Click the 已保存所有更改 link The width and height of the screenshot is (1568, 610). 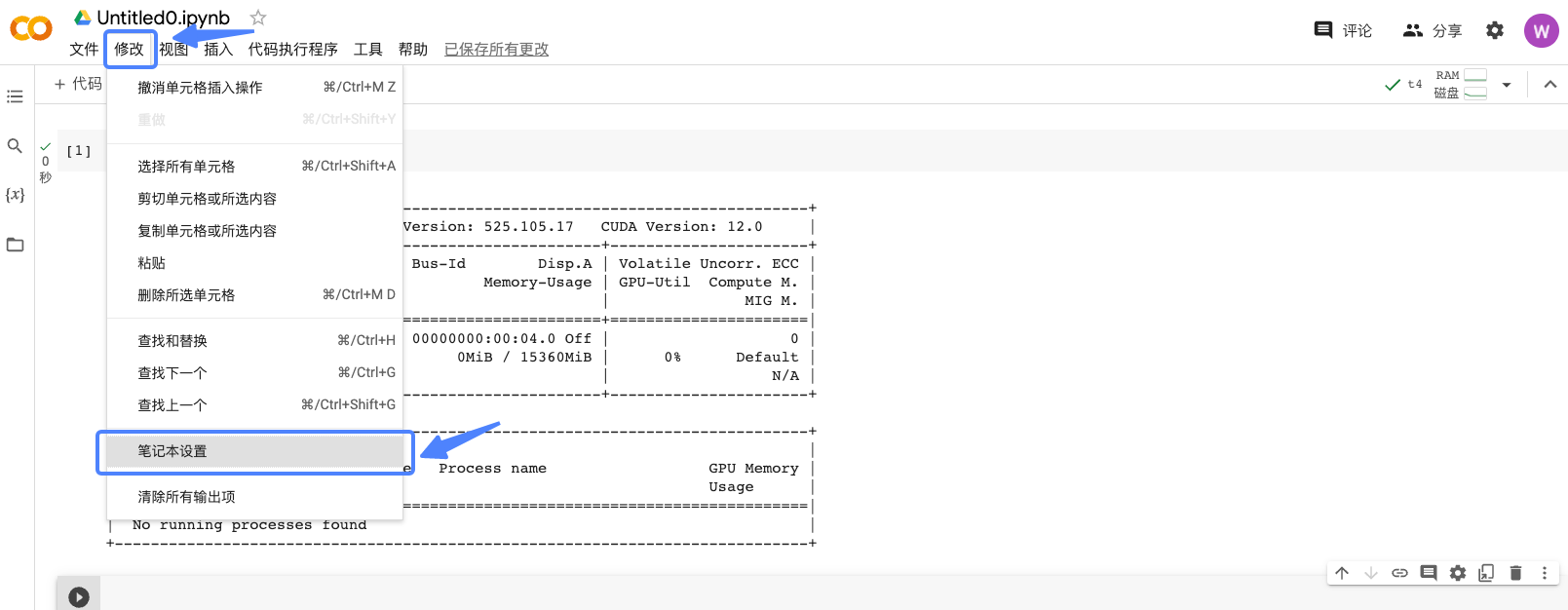click(496, 50)
